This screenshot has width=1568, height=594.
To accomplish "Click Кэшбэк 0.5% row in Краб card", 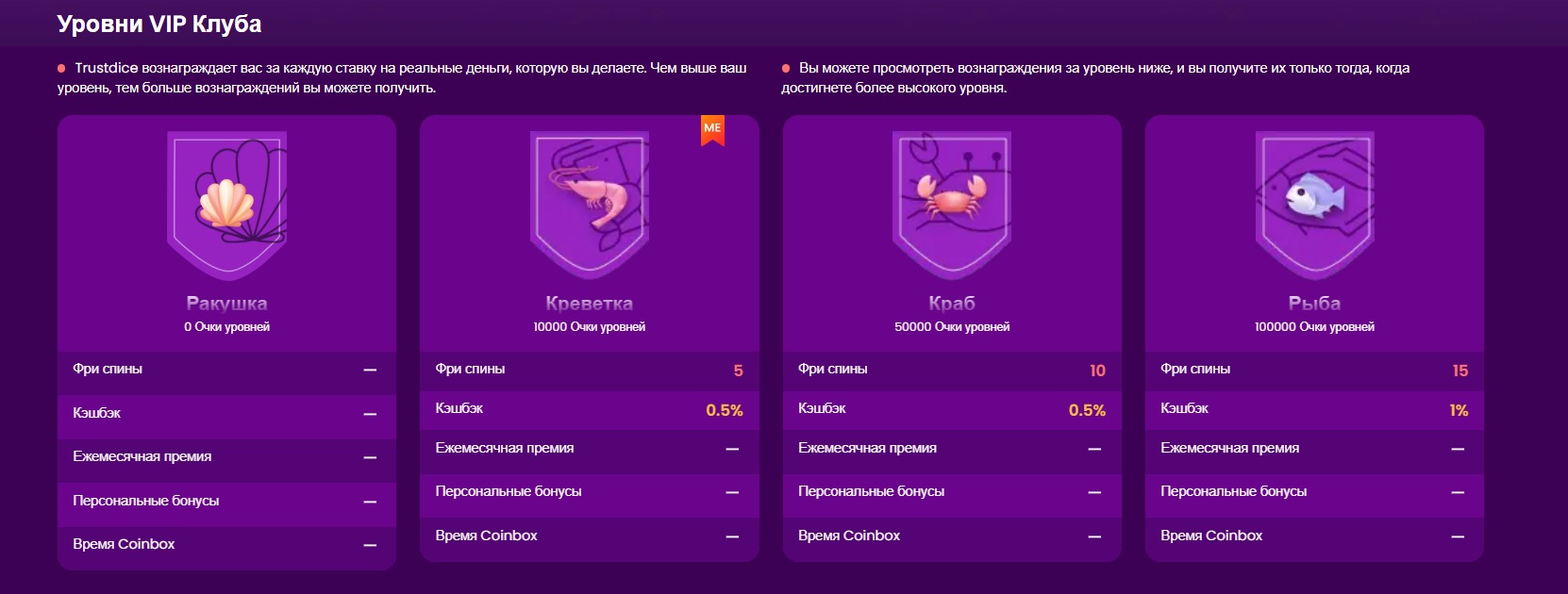I will (952, 409).
